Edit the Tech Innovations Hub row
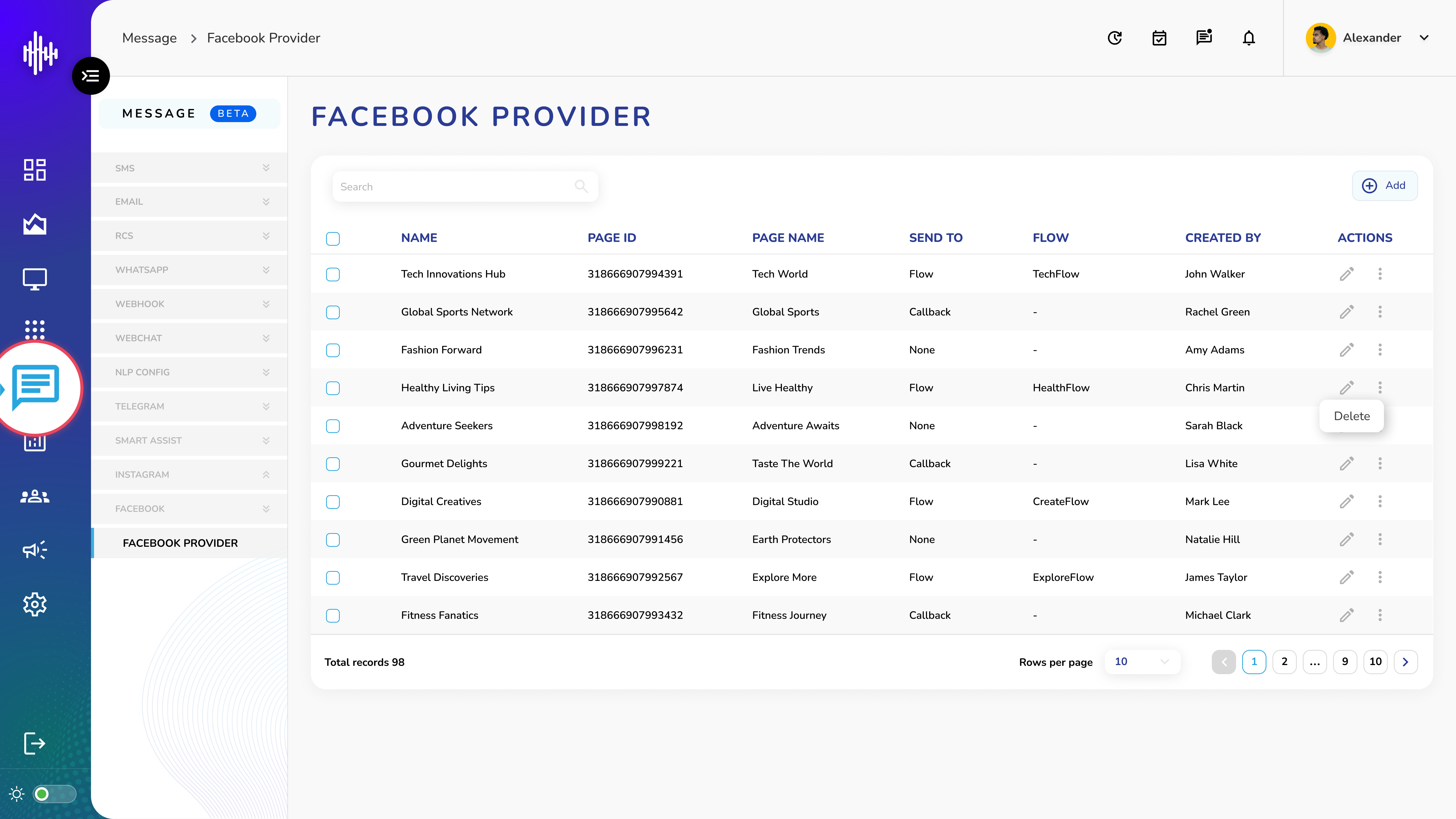Viewport: 1456px width, 819px height. point(1347,274)
